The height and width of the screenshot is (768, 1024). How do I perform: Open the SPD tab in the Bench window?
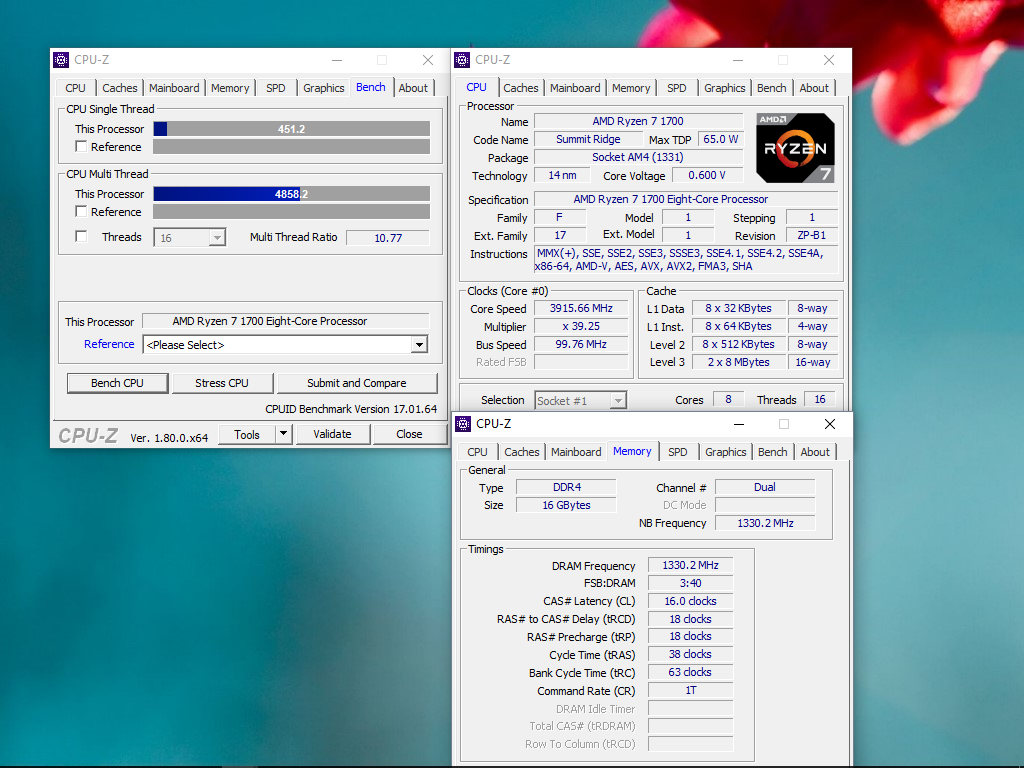tap(276, 88)
